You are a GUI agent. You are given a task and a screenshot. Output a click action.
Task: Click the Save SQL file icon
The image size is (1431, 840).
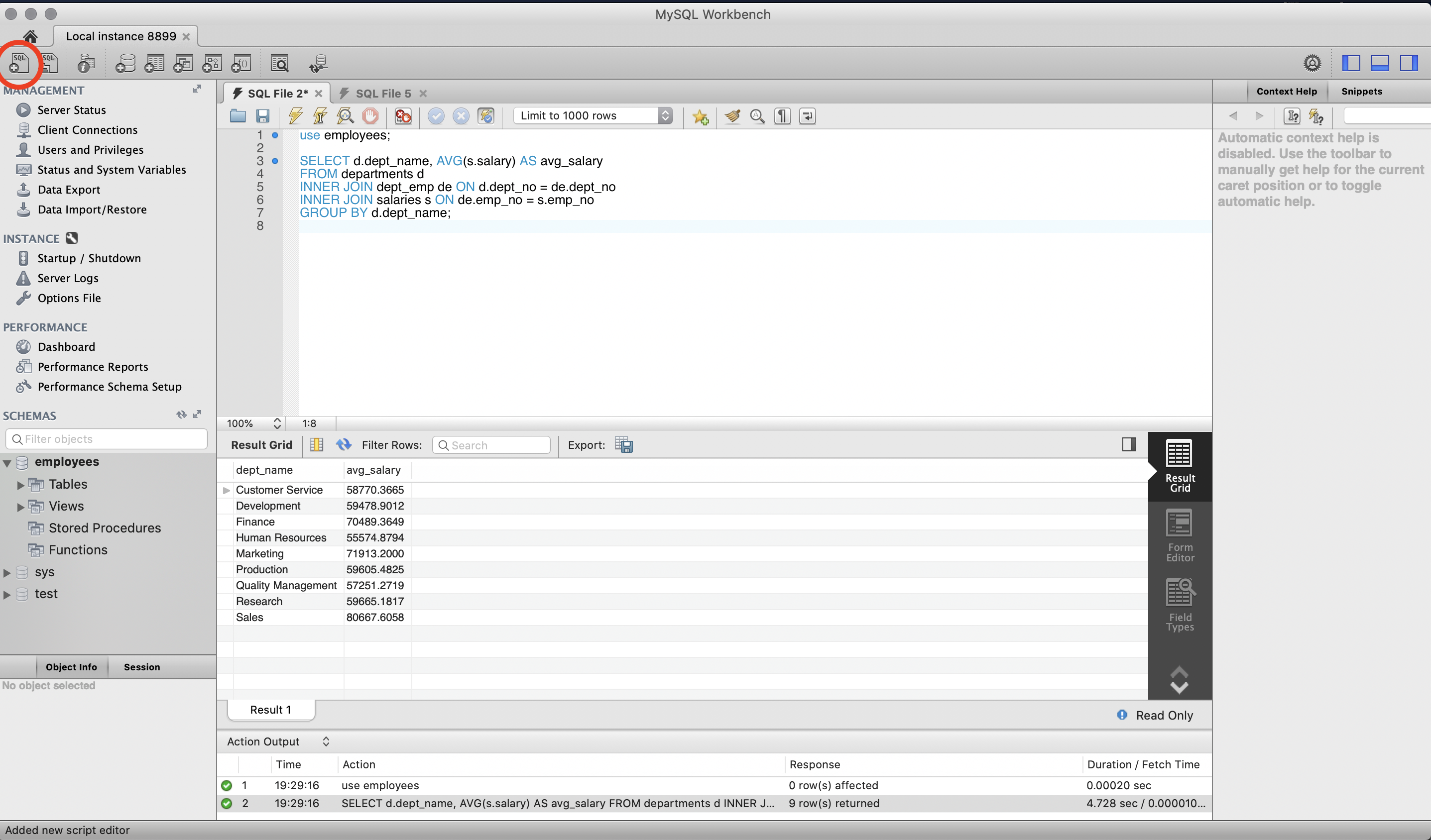point(262,115)
